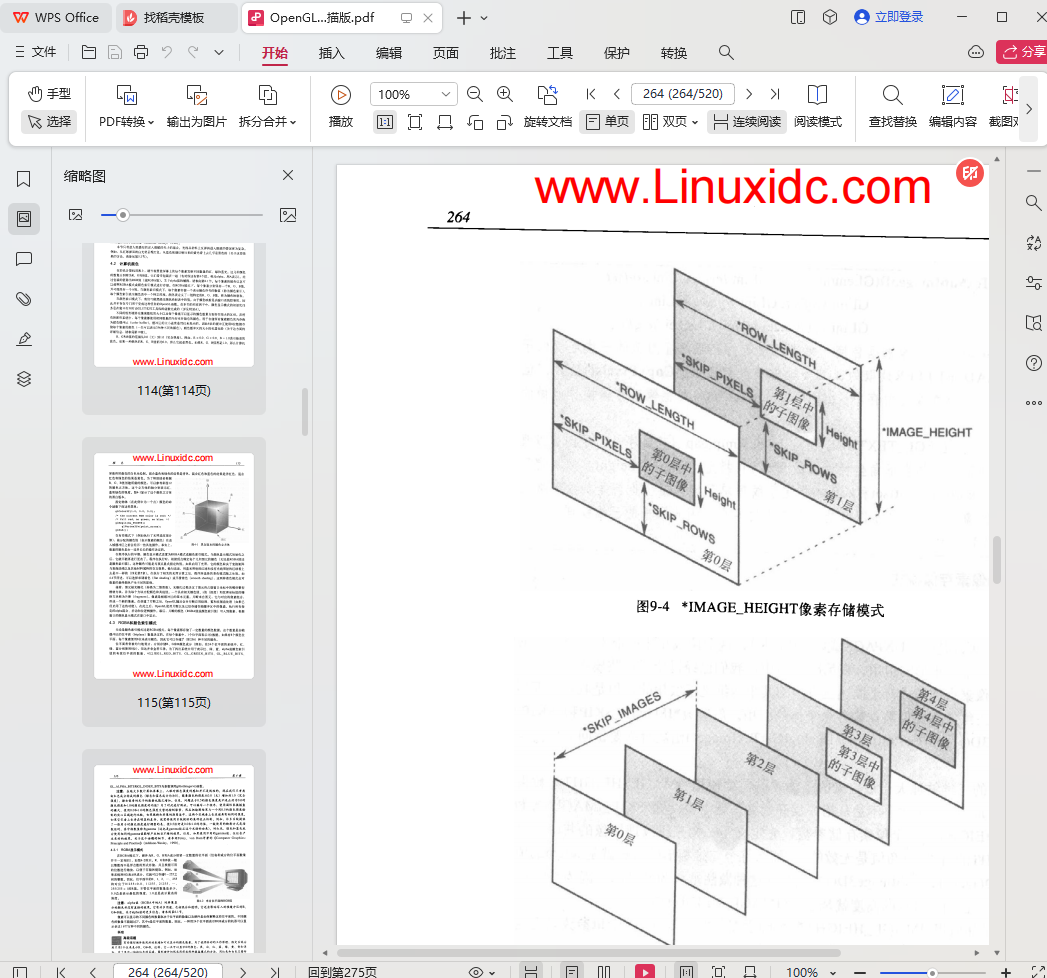The height and width of the screenshot is (978, 1047).
Task: Jump to last page in toolbar
Action: pos(775,94)
